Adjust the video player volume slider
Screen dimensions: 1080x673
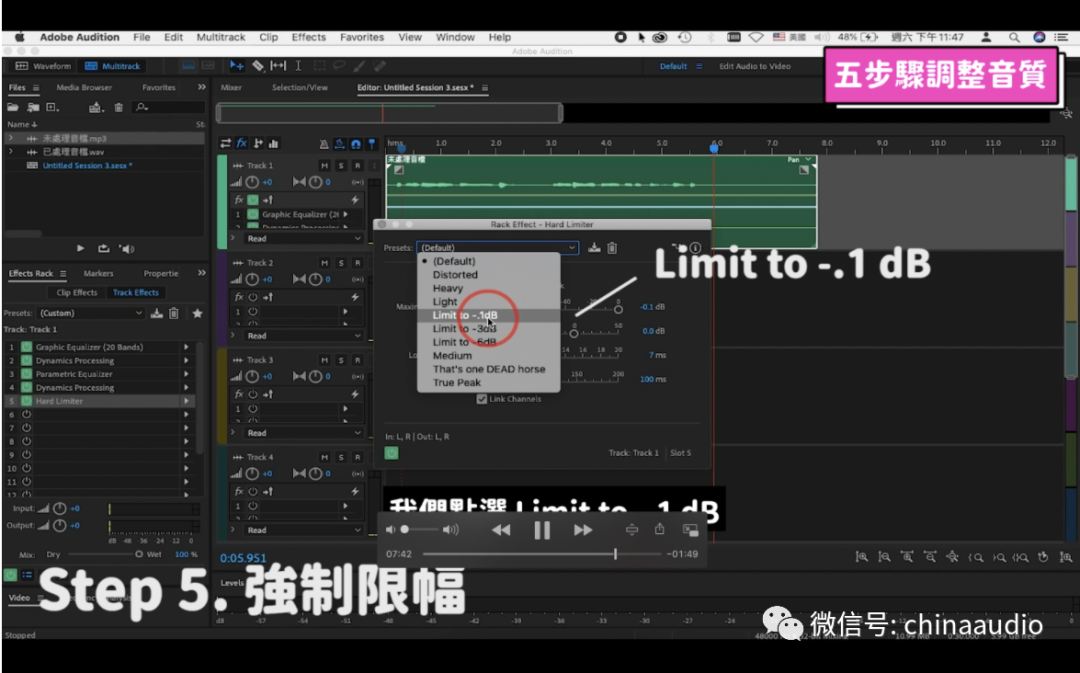point(420,530)
